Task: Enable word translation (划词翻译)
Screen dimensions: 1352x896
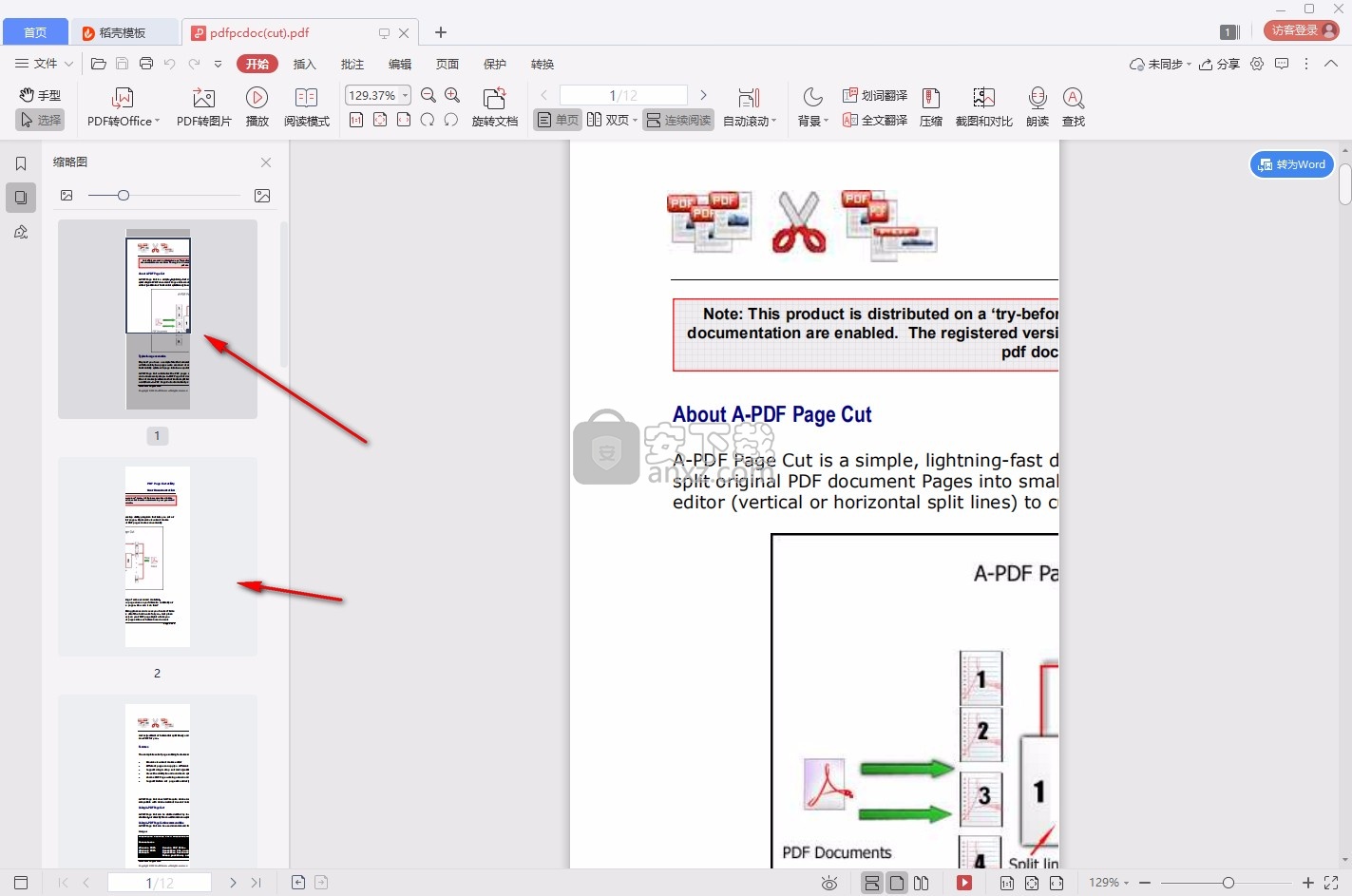Action: pos(875,95)
